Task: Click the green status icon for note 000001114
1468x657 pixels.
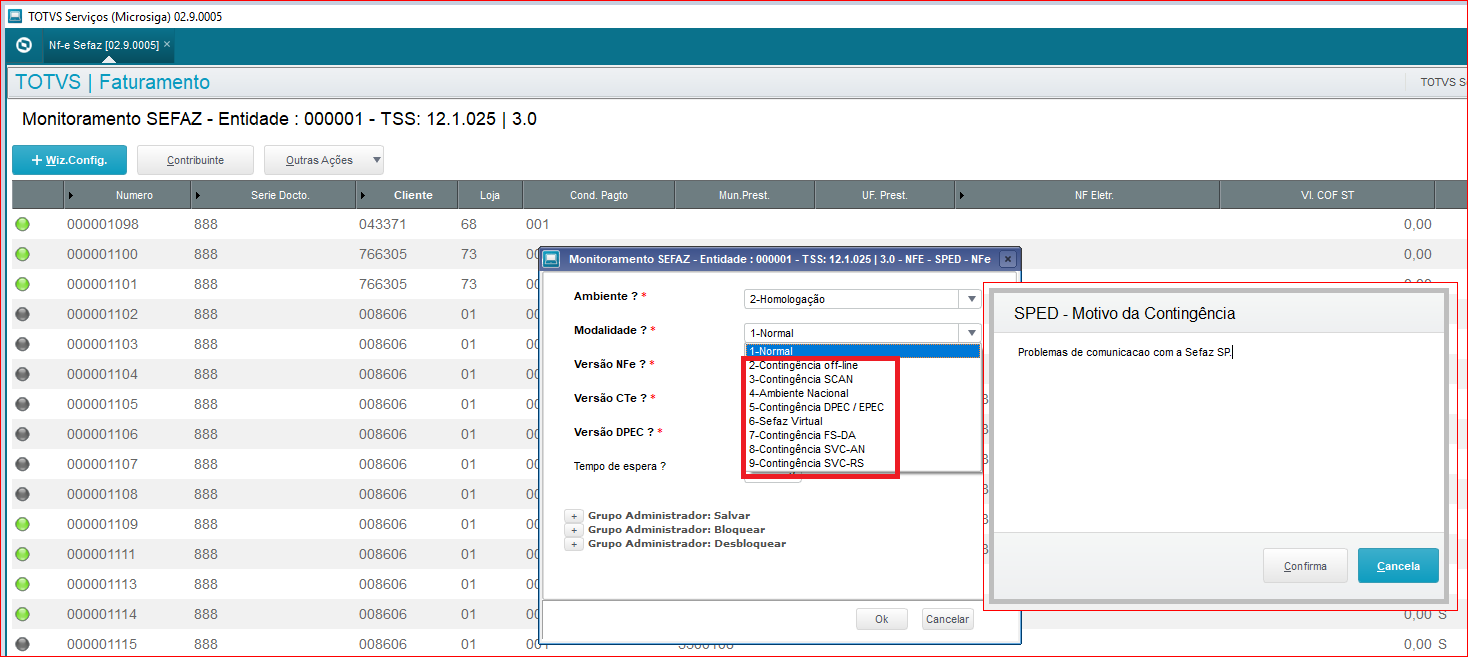Action: tap(23, 614)
